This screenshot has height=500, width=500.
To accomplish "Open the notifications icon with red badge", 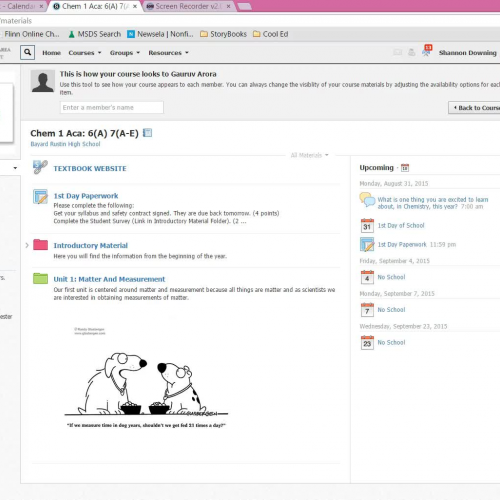I will 426,50.
